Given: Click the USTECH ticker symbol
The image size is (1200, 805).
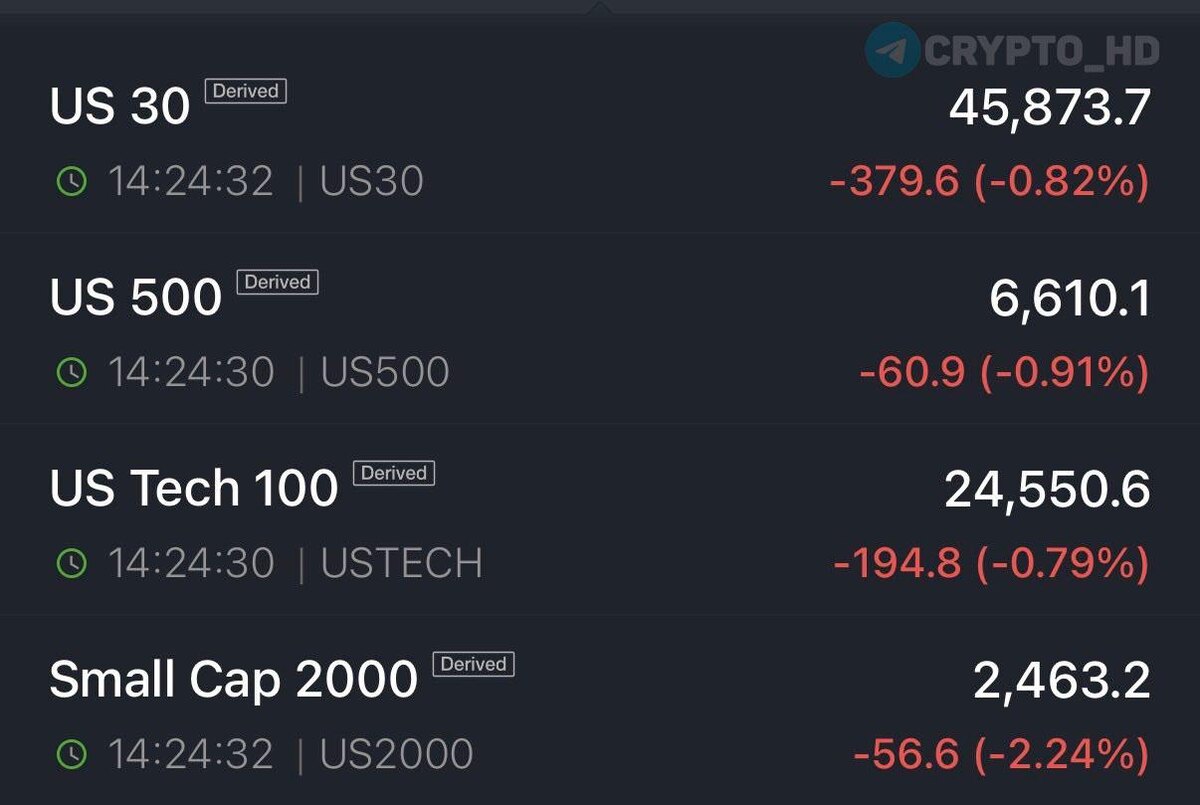Looking at the screenshot, I should tap(402, 564).
